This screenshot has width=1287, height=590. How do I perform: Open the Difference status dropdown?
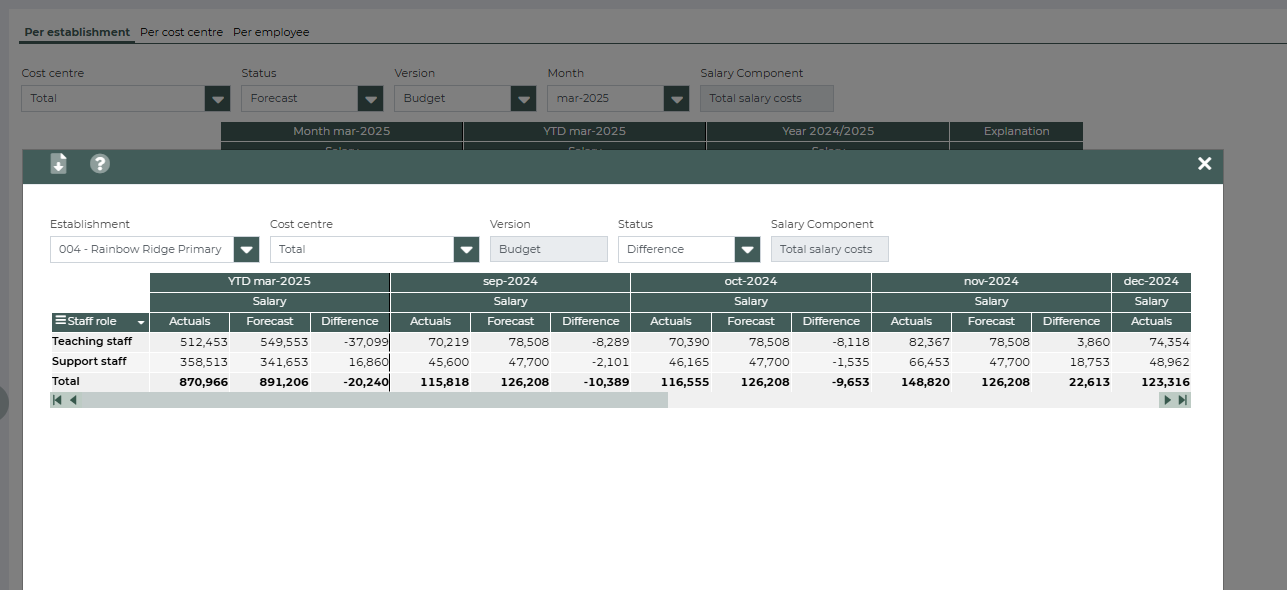[x=747, y=250]
